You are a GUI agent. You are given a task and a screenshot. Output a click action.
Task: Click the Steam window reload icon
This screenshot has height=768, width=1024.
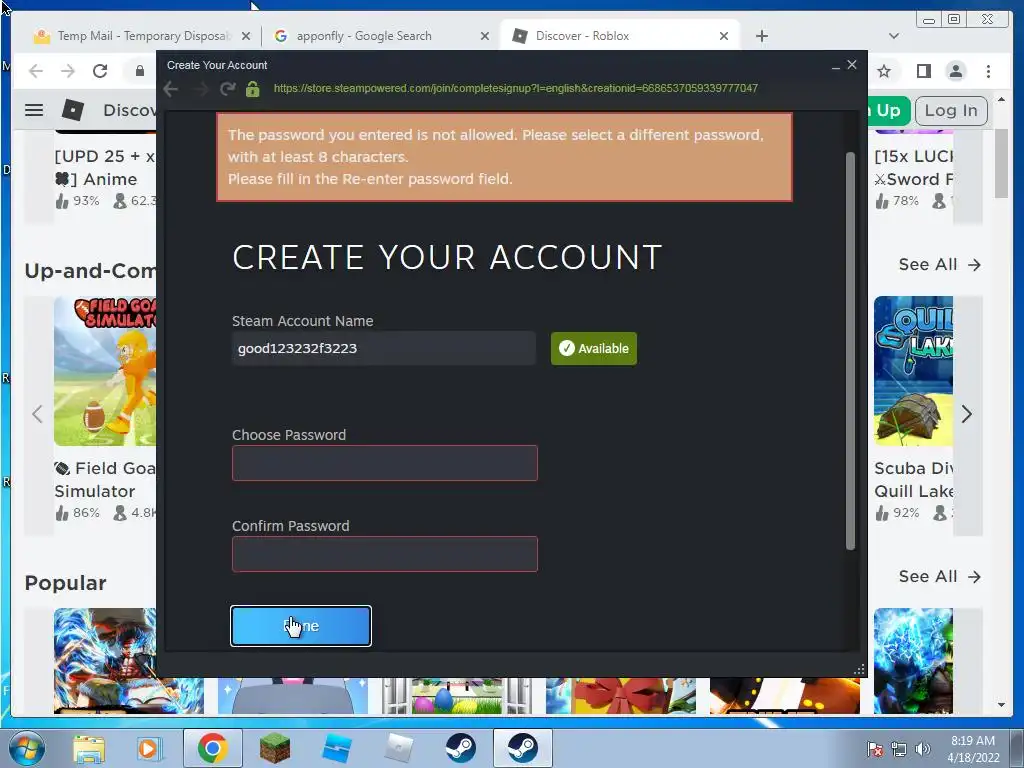coord(227,89)
